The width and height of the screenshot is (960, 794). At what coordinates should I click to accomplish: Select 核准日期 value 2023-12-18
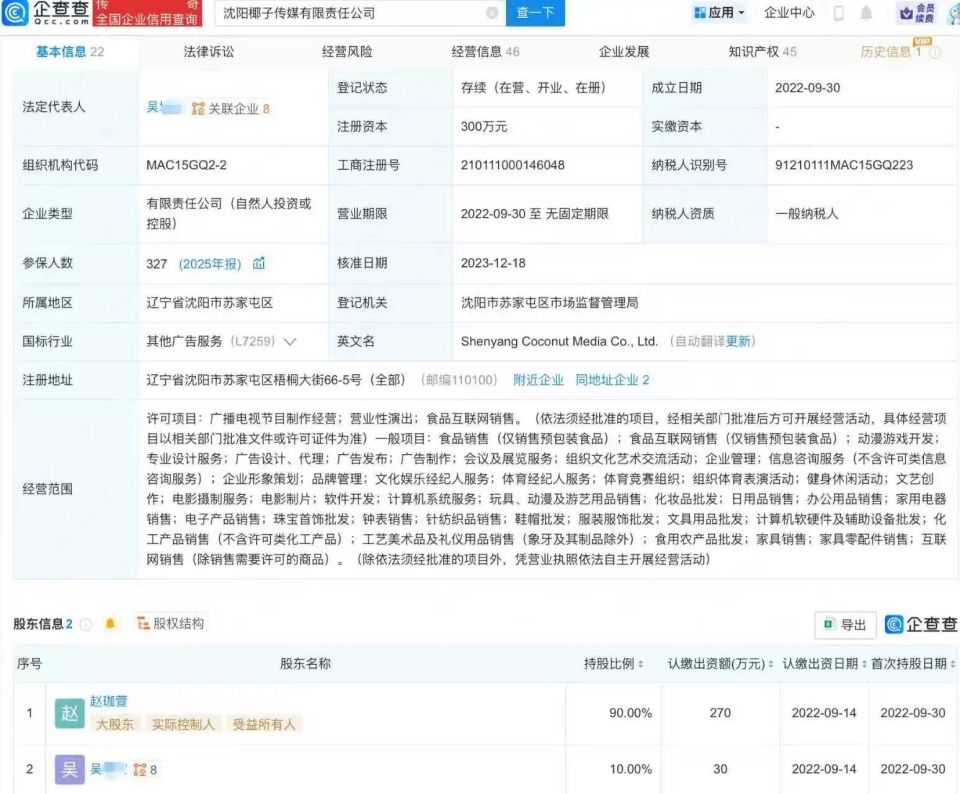[x=493, y=263]
